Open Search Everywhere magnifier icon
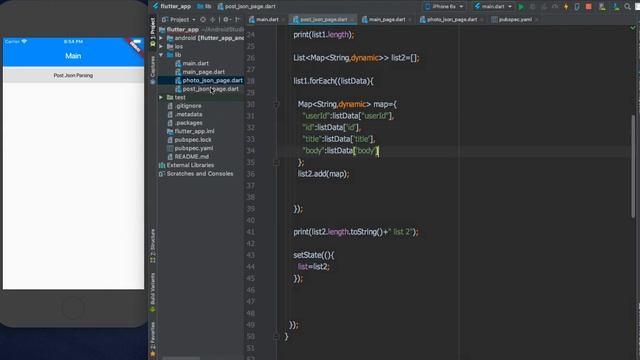 pyautogui.click(x=627, y=7)
